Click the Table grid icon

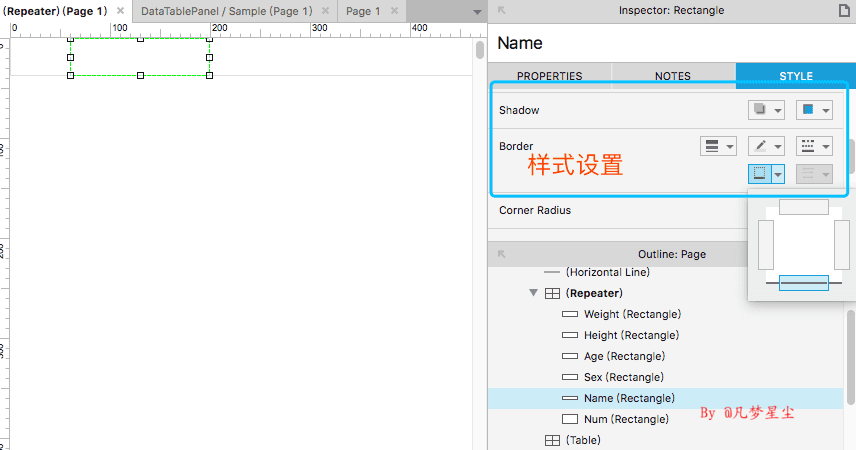coord(552,440)
